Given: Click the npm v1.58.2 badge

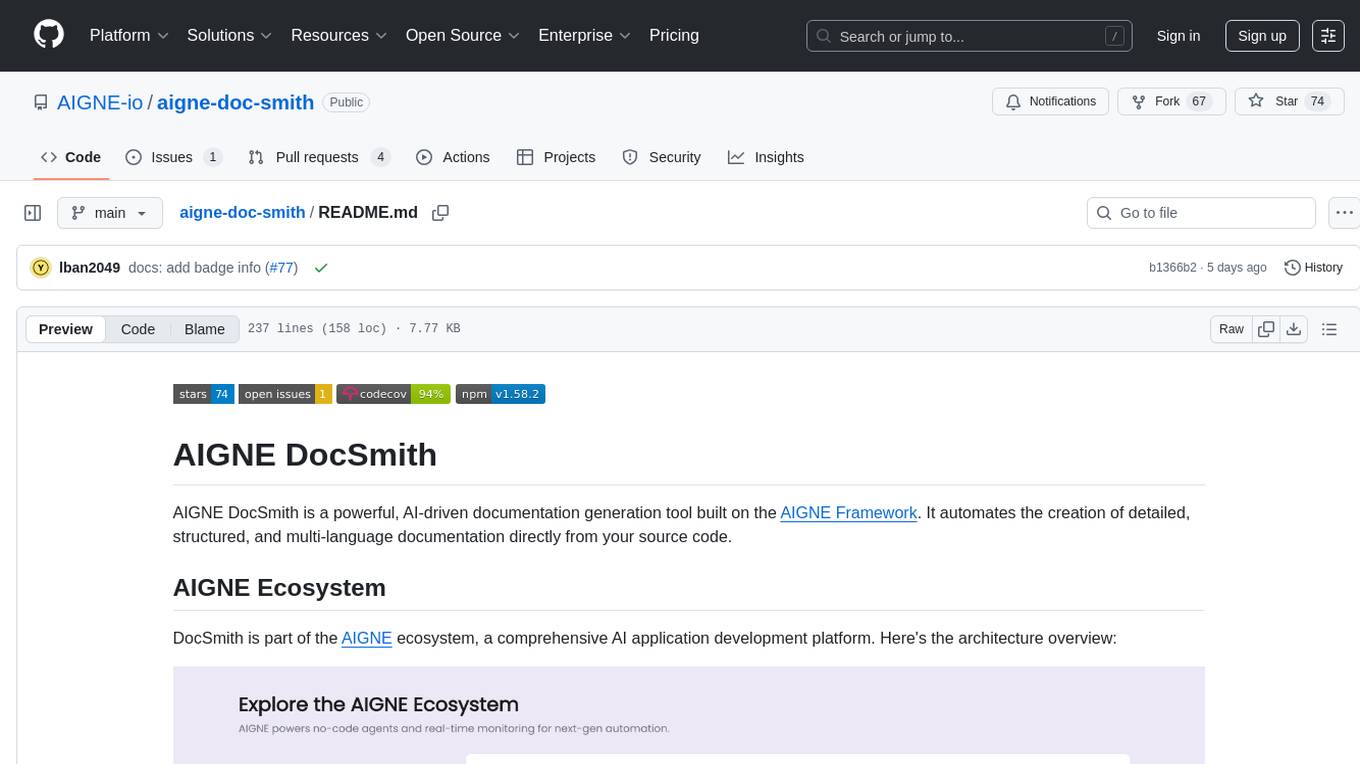Looking at the screenshot, I should click(x=500, y=394).
